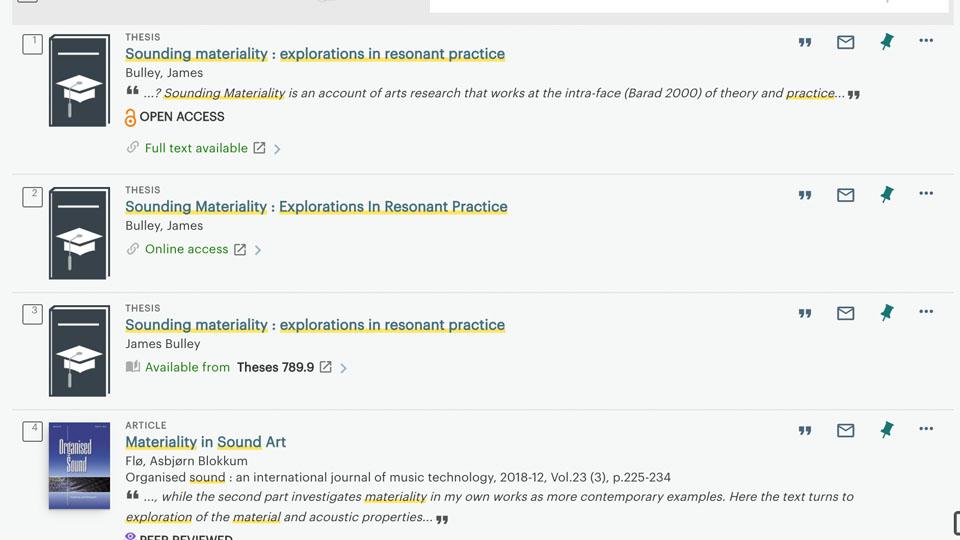Open the Materiality in Sound Art title

205,442
